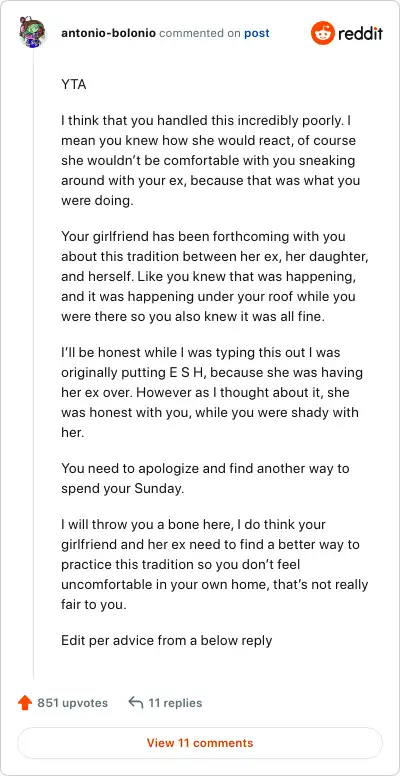Click the YTA verdict text
400x776 pixels.
coord(74,85)
